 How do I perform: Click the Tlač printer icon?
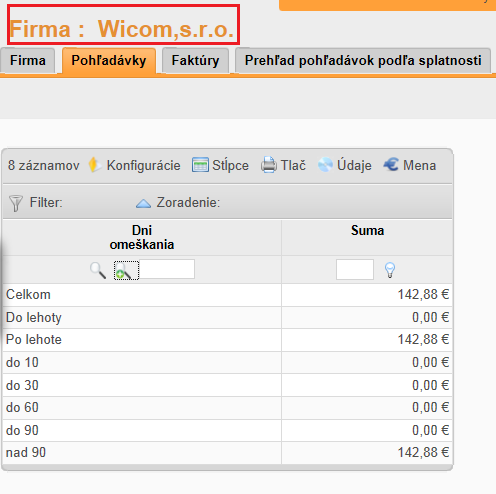(x=269, y=165)
